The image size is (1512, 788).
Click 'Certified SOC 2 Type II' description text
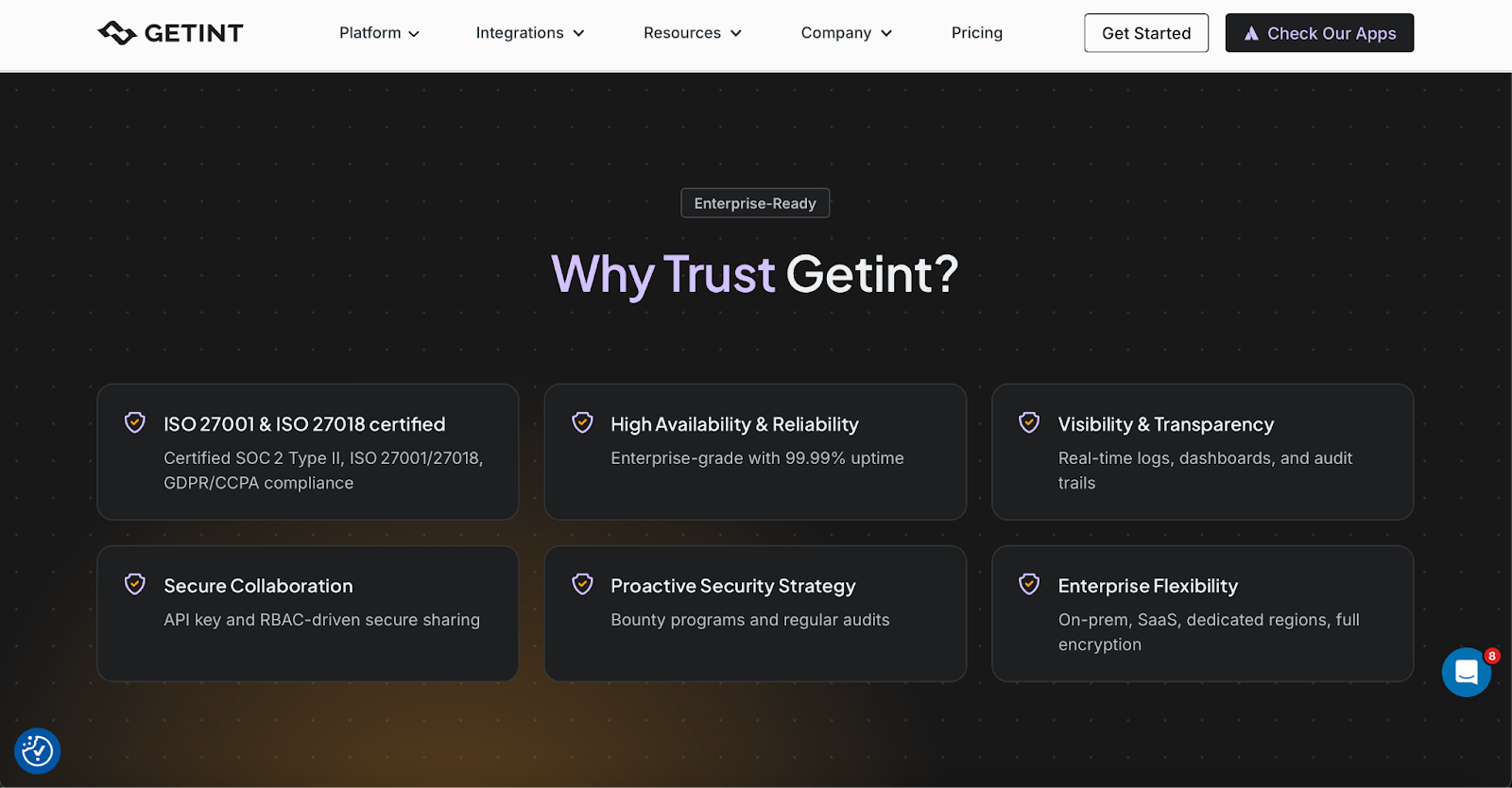323,471
